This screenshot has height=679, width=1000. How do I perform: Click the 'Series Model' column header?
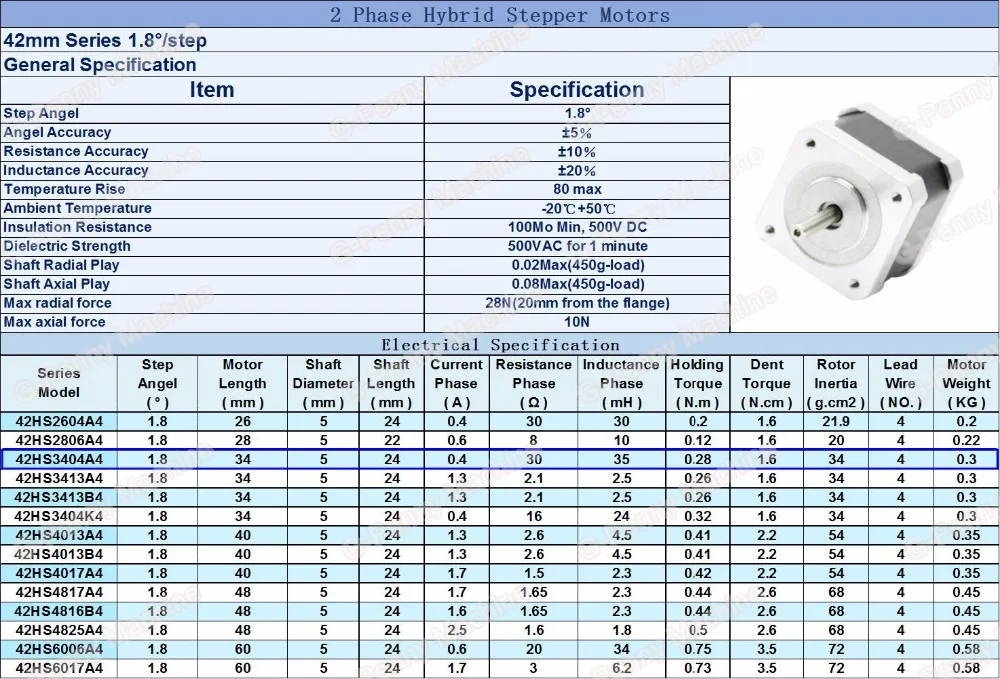pyautogui.click(x=59, y=383)
